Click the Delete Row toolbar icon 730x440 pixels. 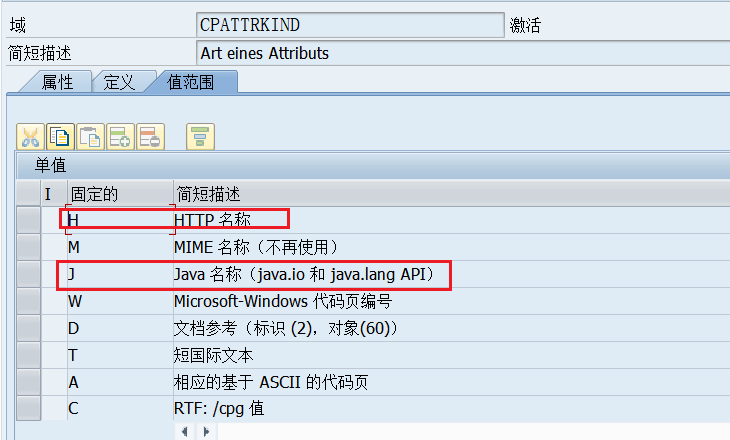click(150, 137)
